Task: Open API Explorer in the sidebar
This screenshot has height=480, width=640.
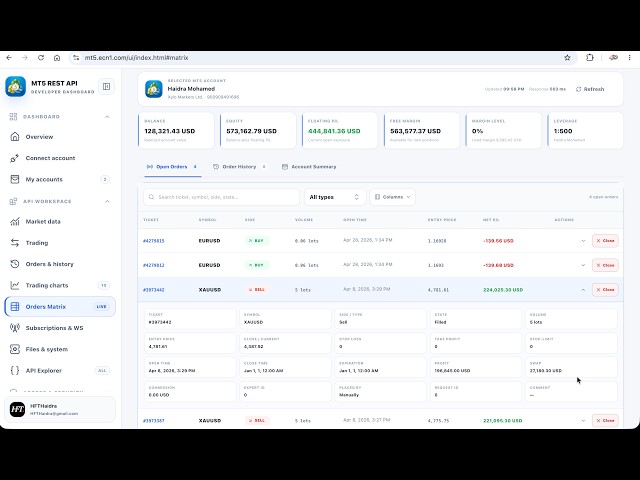Action: pos(60,371)
